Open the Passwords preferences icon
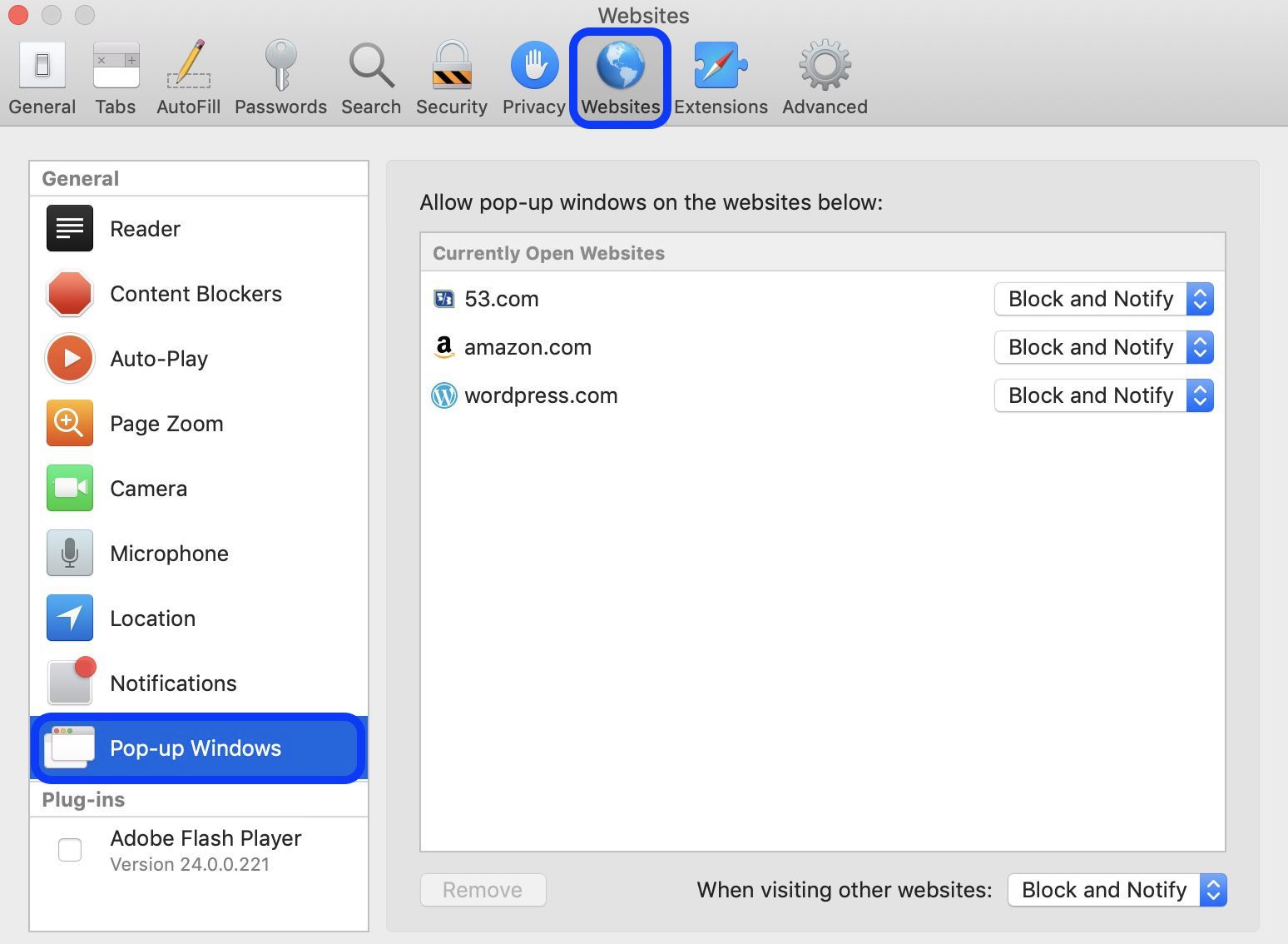The height and width of the screenshot is (944, 1288). click(280, 75)
